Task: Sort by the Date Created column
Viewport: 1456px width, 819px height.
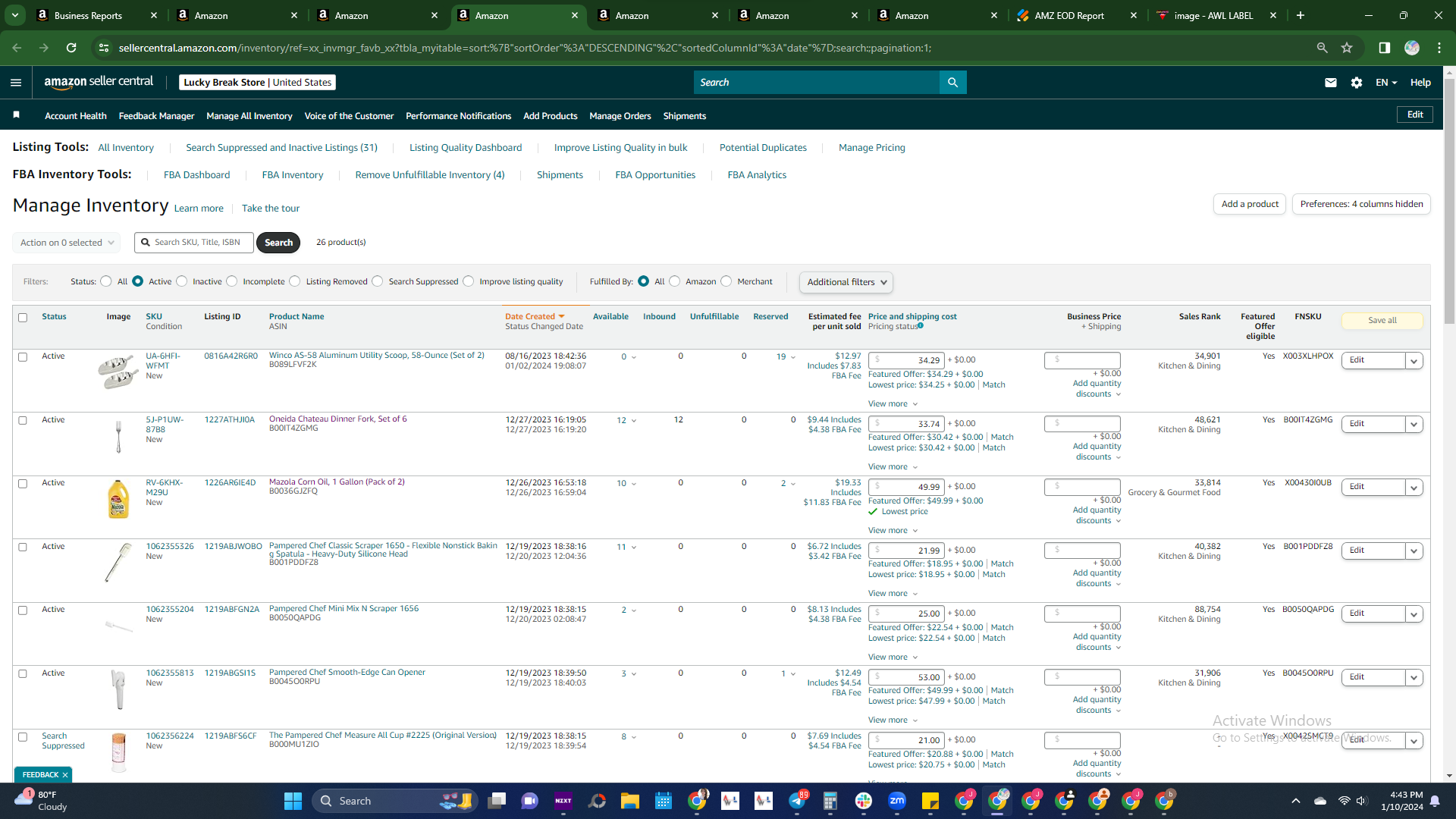Action: coord(535,317)
